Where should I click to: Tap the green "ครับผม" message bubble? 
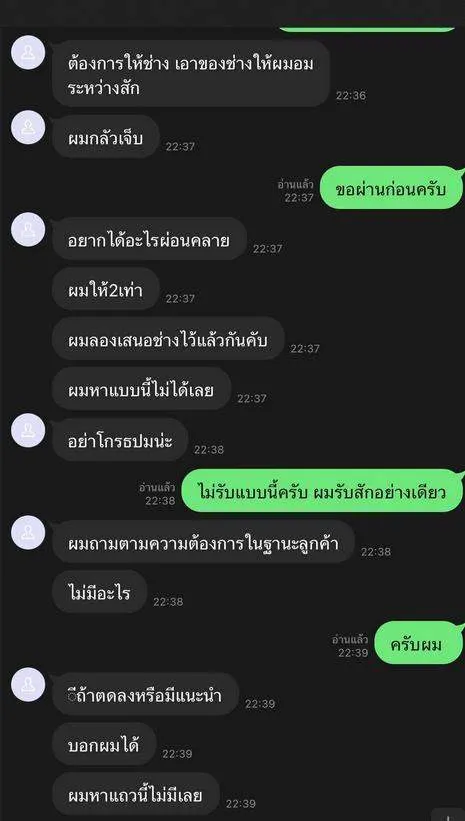tap(419, 643)
